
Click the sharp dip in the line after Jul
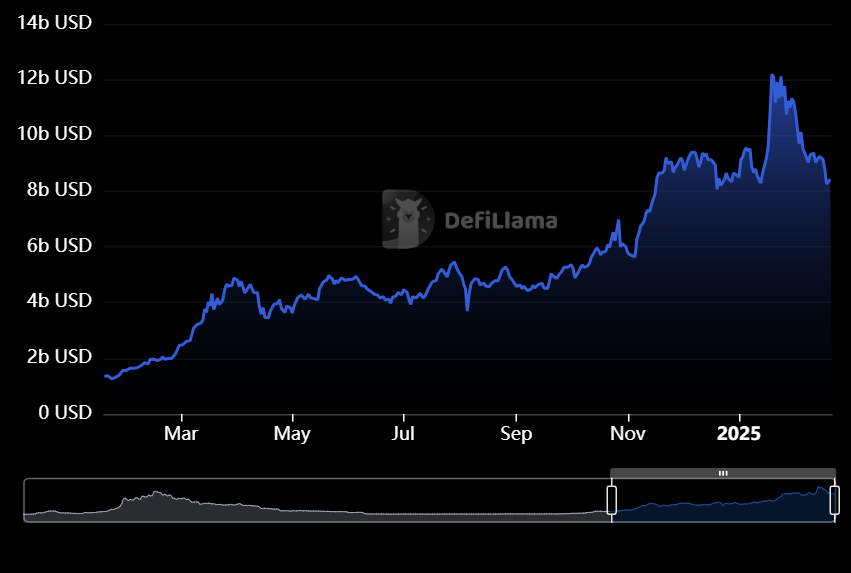pyautogui.click(x=467, y=309)
